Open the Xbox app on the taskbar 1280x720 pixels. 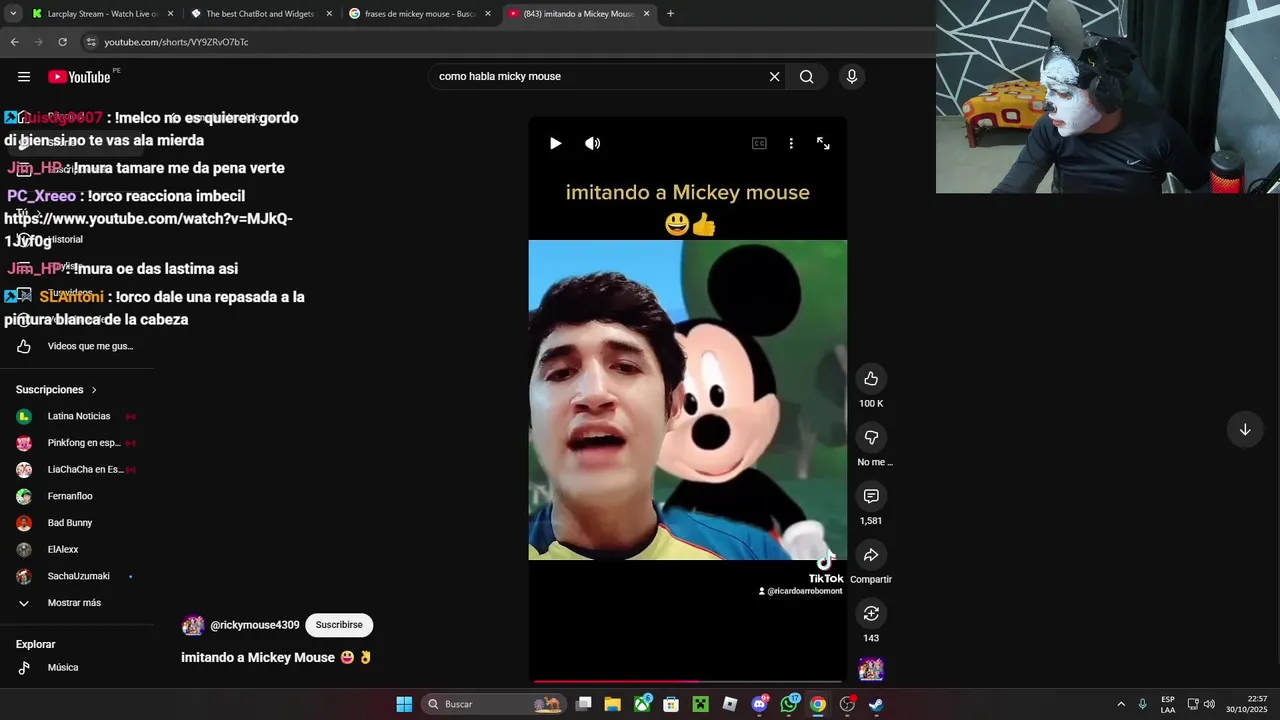point(642,704)
